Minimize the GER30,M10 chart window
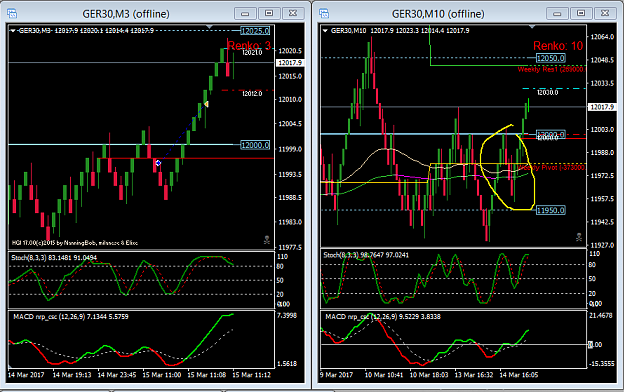The image size is (625, 392). 557,14
